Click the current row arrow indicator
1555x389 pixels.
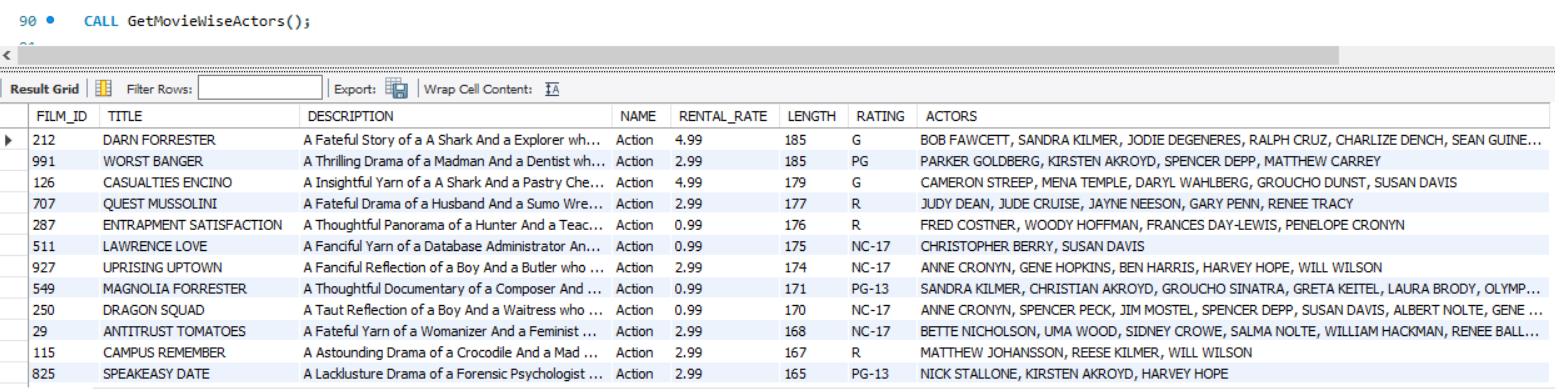coord(10,140)
